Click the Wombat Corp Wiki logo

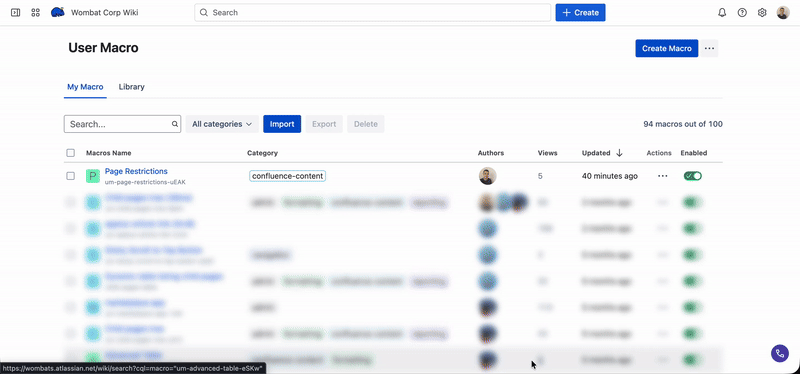58,12
